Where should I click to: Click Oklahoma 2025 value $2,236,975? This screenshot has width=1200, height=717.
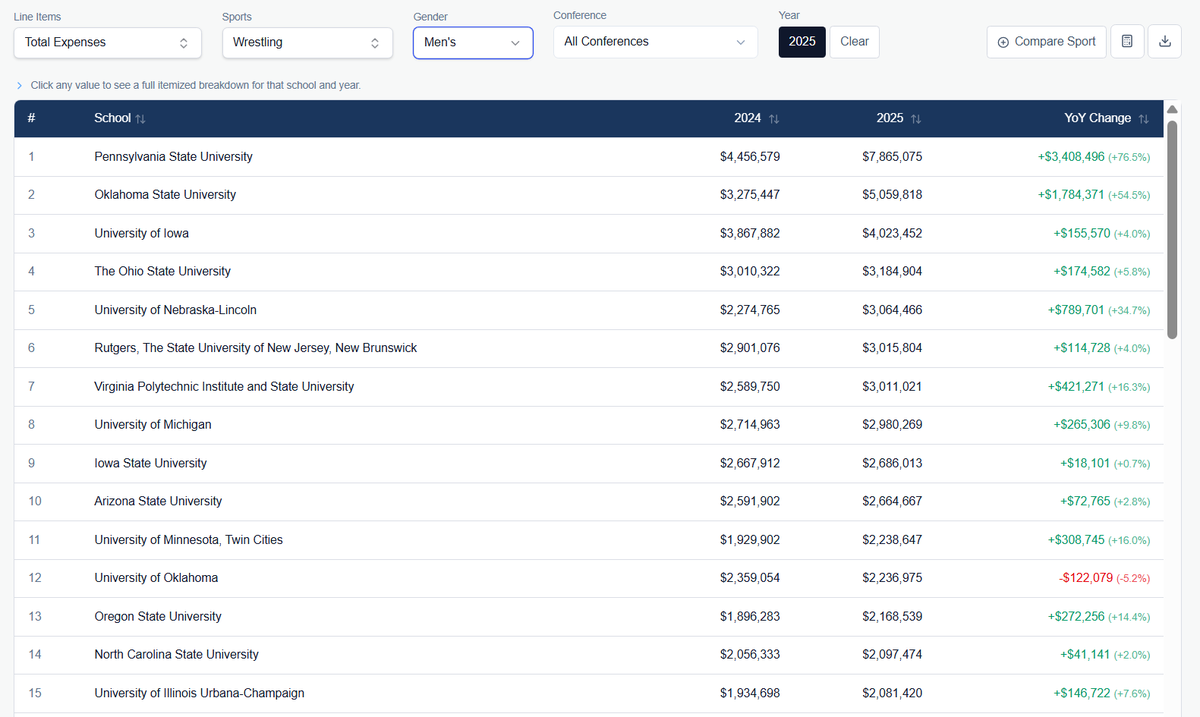(x=892, y=577)
